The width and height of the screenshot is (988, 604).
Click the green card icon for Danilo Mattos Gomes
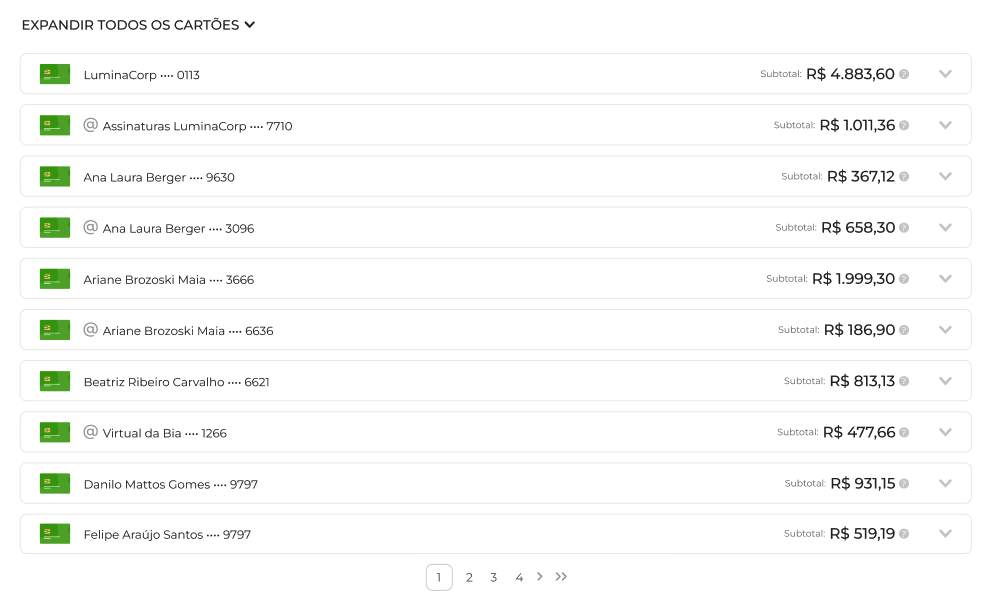[x=55, y=484]
